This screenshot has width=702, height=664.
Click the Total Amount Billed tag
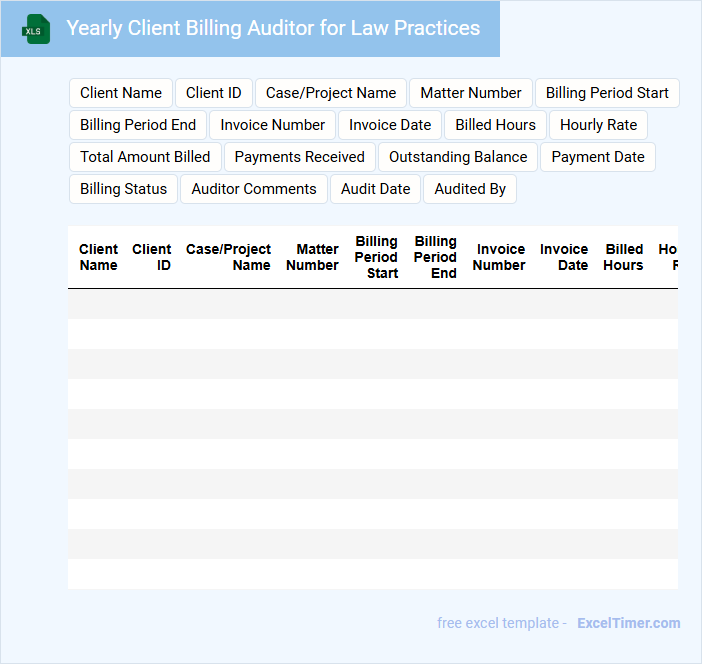(x=145, y=157)
